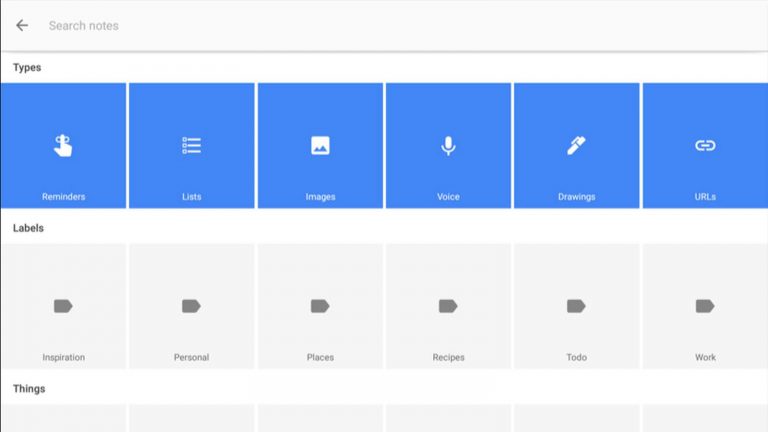Choose the Recipes label tile
Viewport: 768px width, 432px height.
tap(448, 306)
